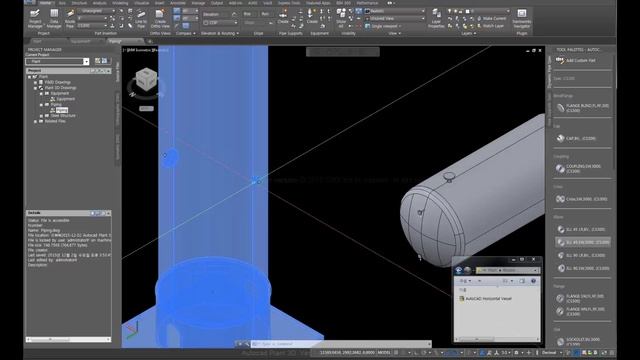Switch to the Structure ribbon tab

coord(80,3)
